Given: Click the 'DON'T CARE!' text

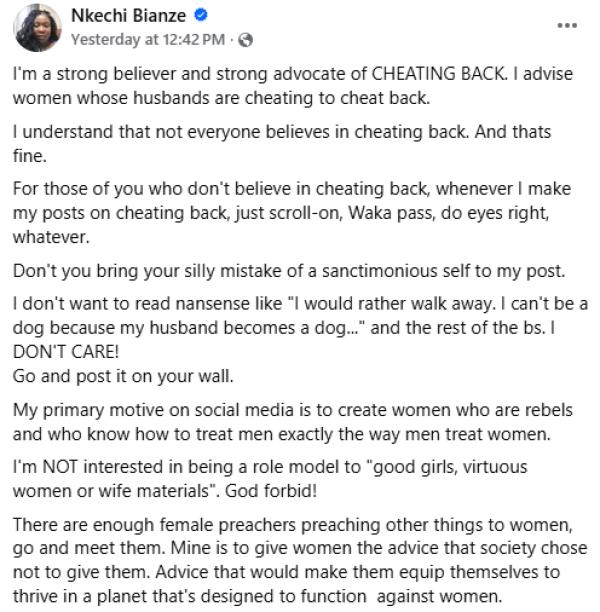Looking at the screenshot, I should [x=66, y=352].
